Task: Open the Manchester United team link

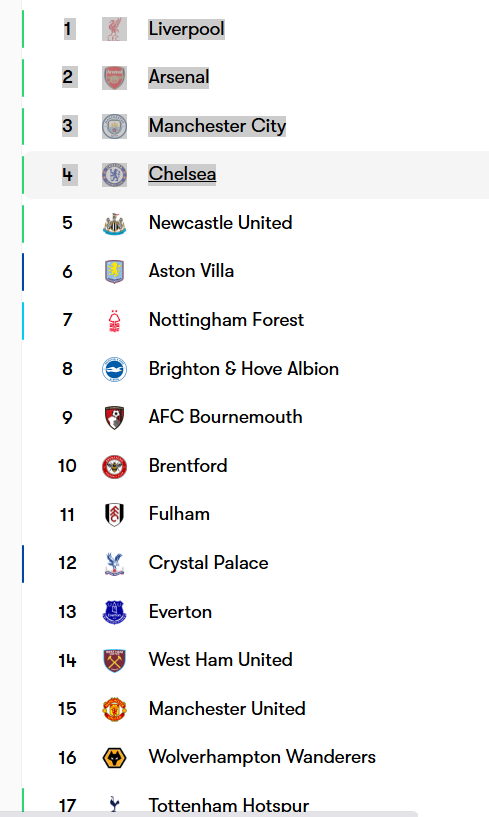Action: point(227,709)
